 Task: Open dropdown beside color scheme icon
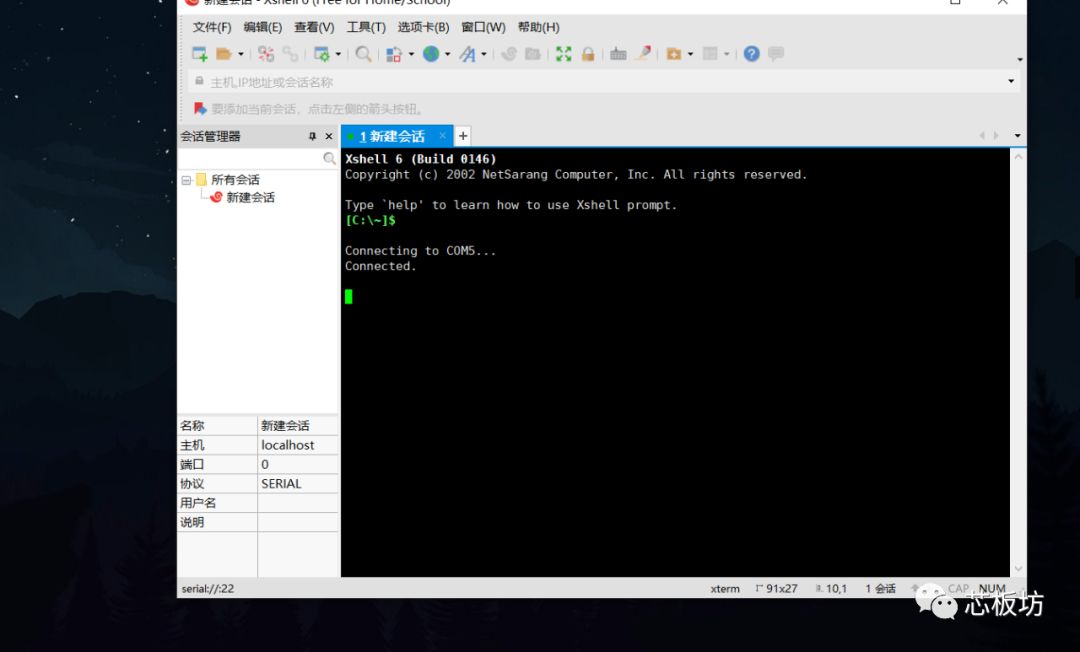tap(411, 54)
